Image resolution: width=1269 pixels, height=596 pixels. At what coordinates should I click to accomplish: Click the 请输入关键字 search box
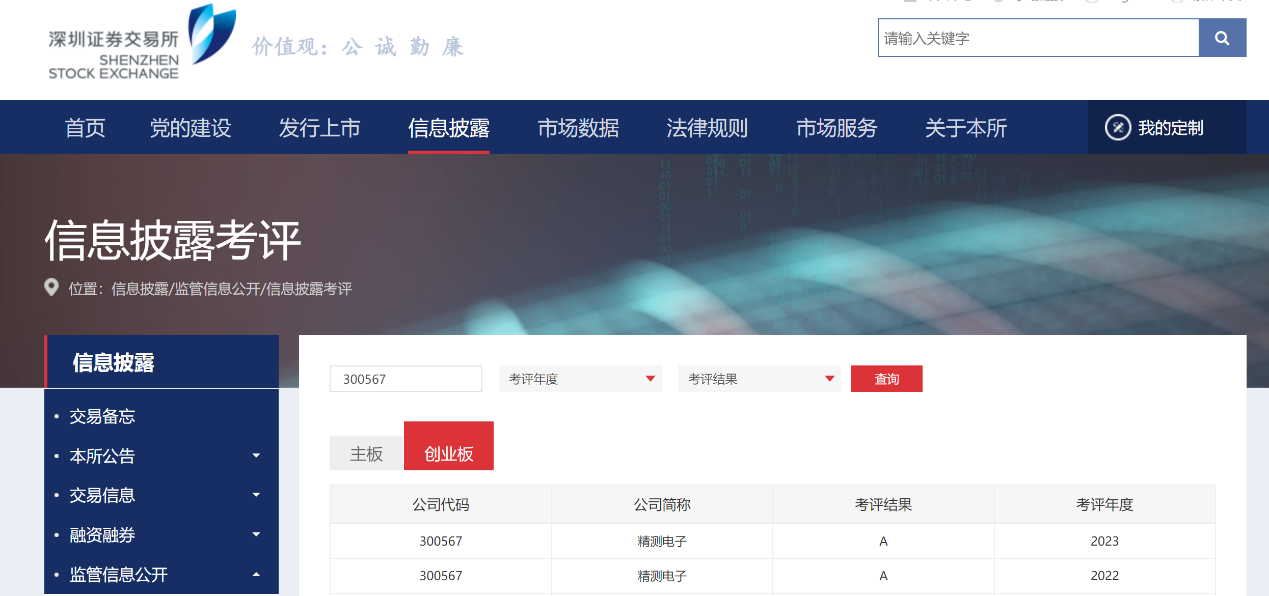[1038, 38]
